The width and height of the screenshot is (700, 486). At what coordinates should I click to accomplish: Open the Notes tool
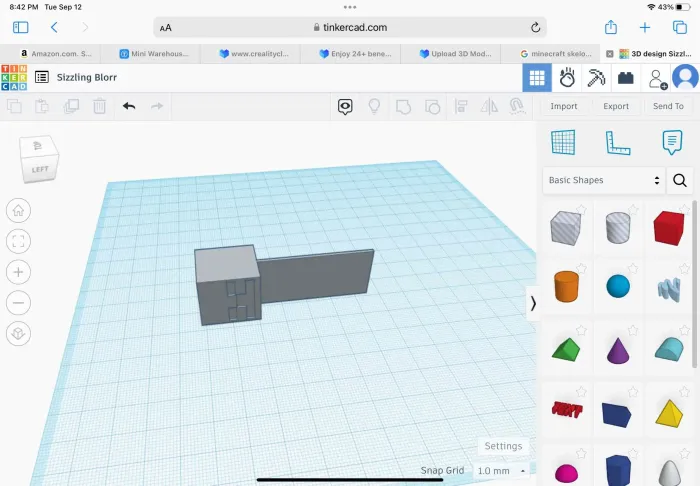point(672,143)
